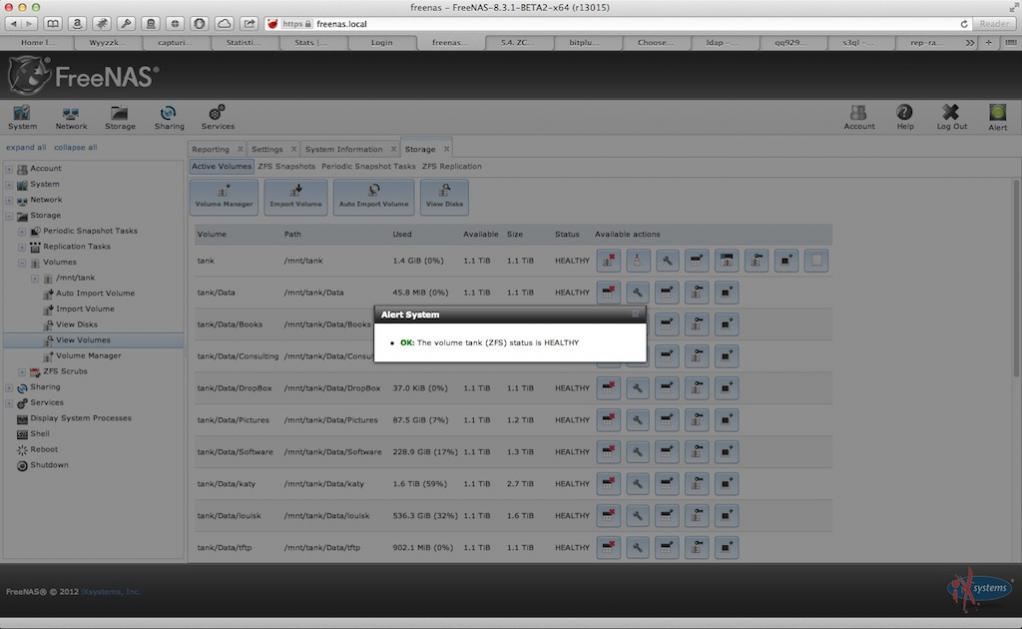The height and width of the screenshot is (629, 1022).
Task: Click the red-flag icon in the tank/Data/louisk row
Action: tap(608, 516)
